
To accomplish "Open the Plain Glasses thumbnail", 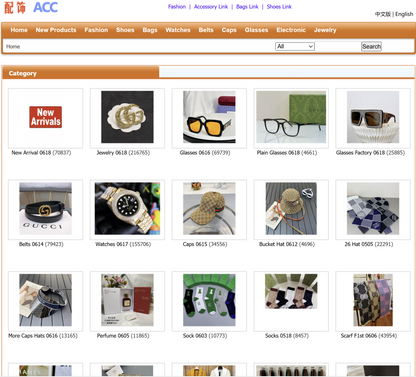I will pyautogui.click(x=291, y=118).
